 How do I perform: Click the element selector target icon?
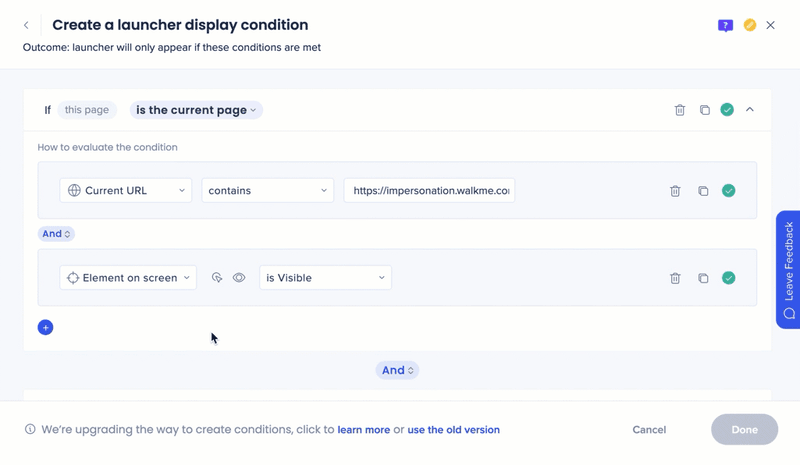(217, 278)
